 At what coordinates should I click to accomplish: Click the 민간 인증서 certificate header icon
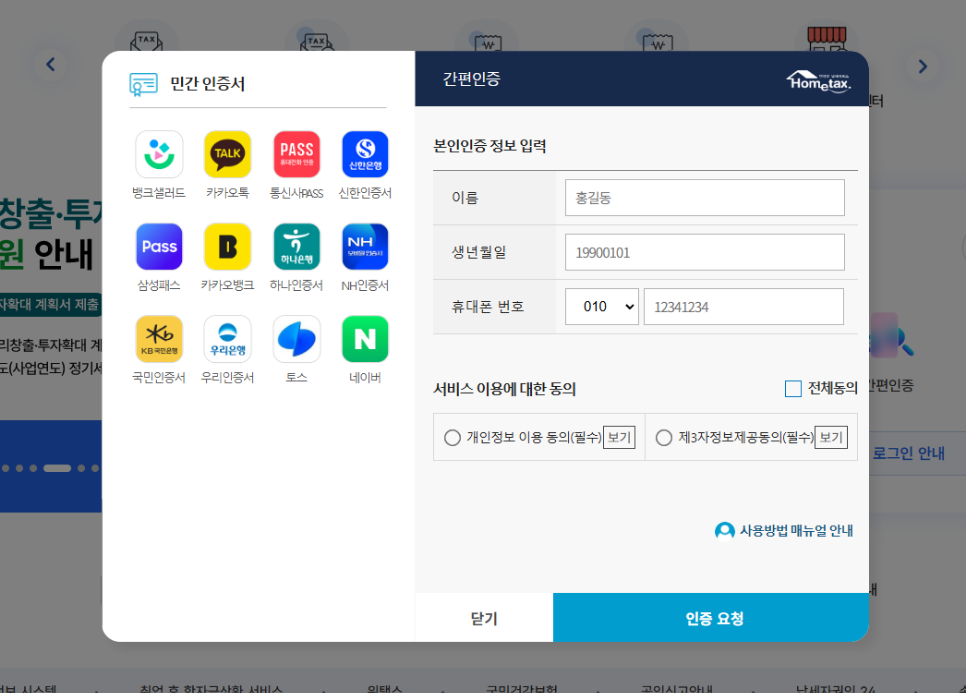point(144,84)
